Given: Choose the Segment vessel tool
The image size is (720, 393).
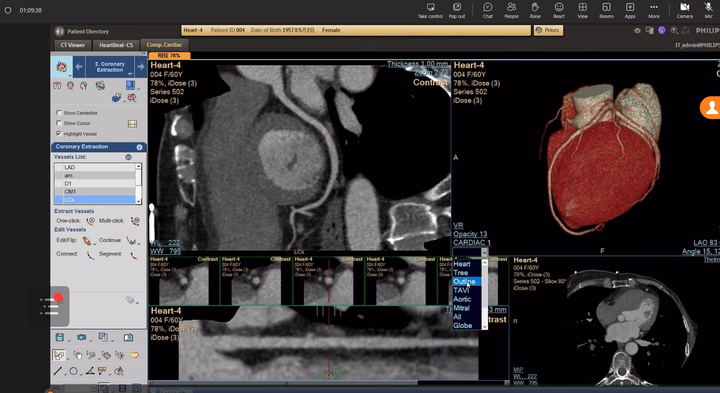Looking at the screenshot, I should click(134, 255).
